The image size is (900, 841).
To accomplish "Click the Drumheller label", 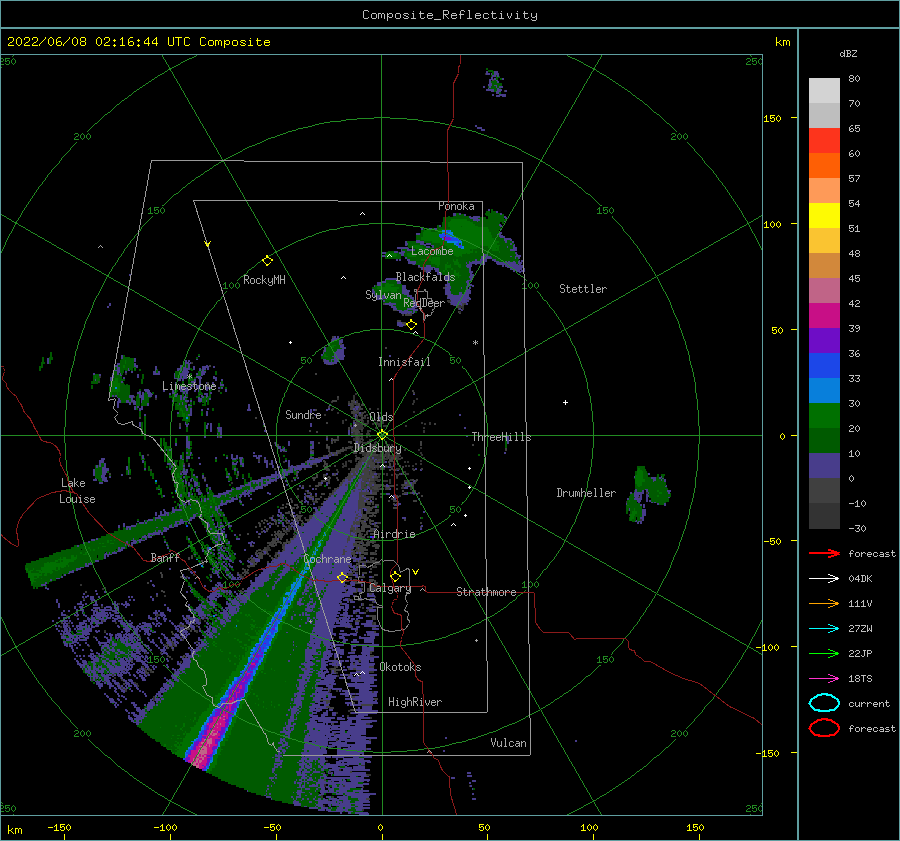I will coord(586,493).
